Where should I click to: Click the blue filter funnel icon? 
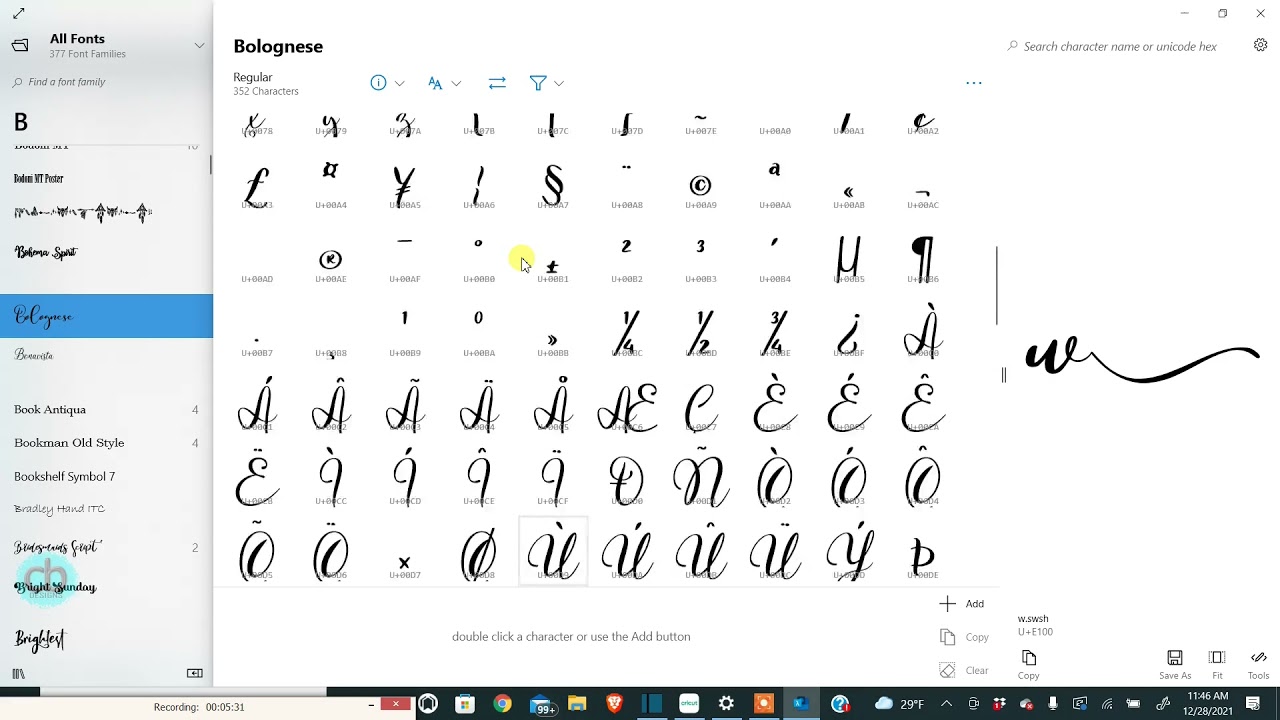click(x=538, y=83)
